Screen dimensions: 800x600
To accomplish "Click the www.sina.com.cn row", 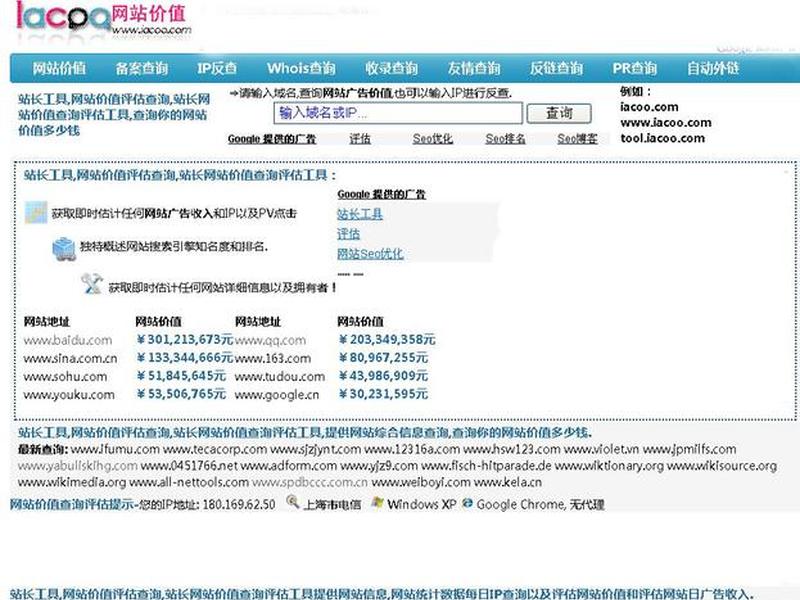I will click(x=70, y=358).
